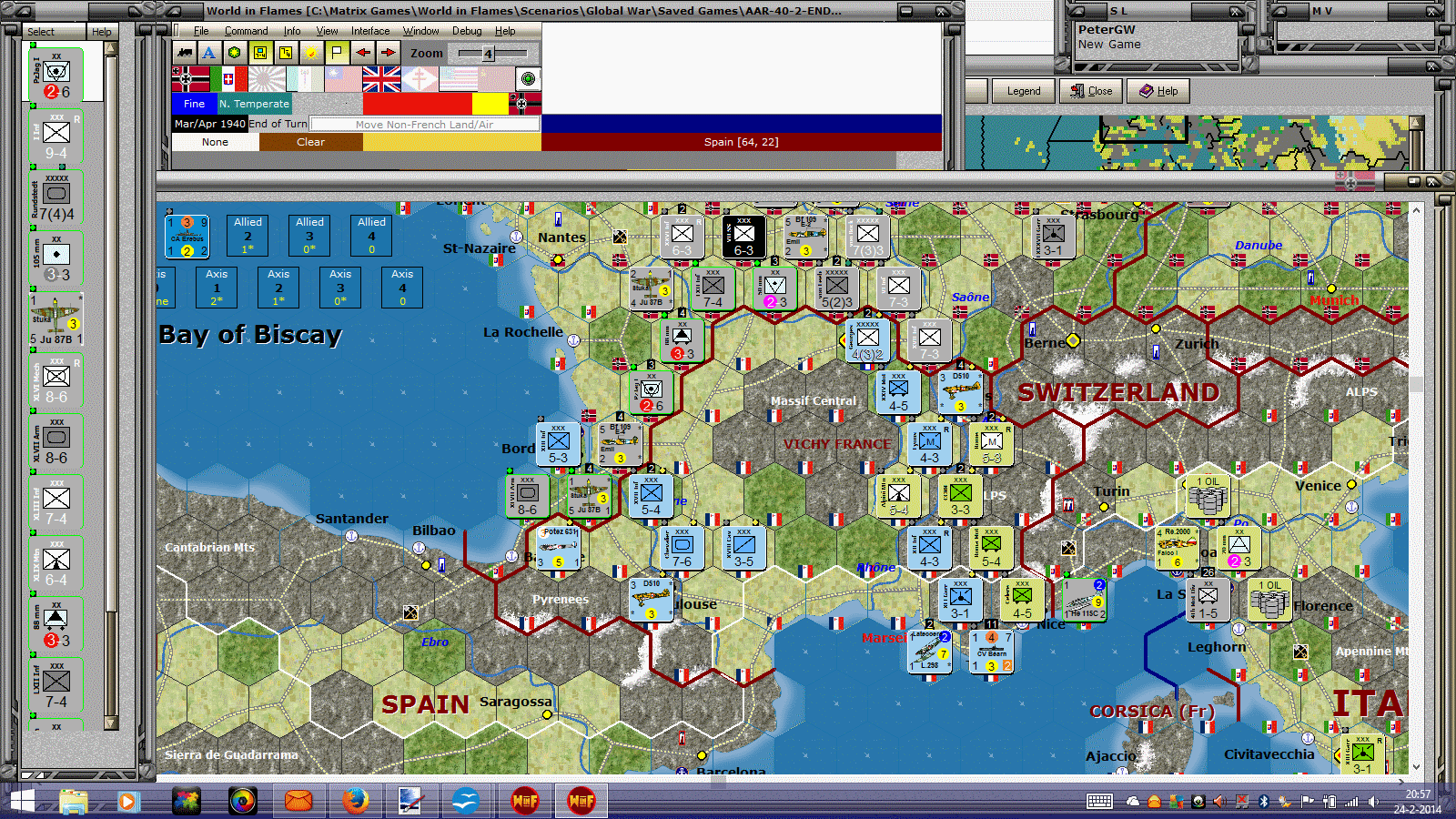
Task: Select the faded USA flag
Action: [458, 79]
